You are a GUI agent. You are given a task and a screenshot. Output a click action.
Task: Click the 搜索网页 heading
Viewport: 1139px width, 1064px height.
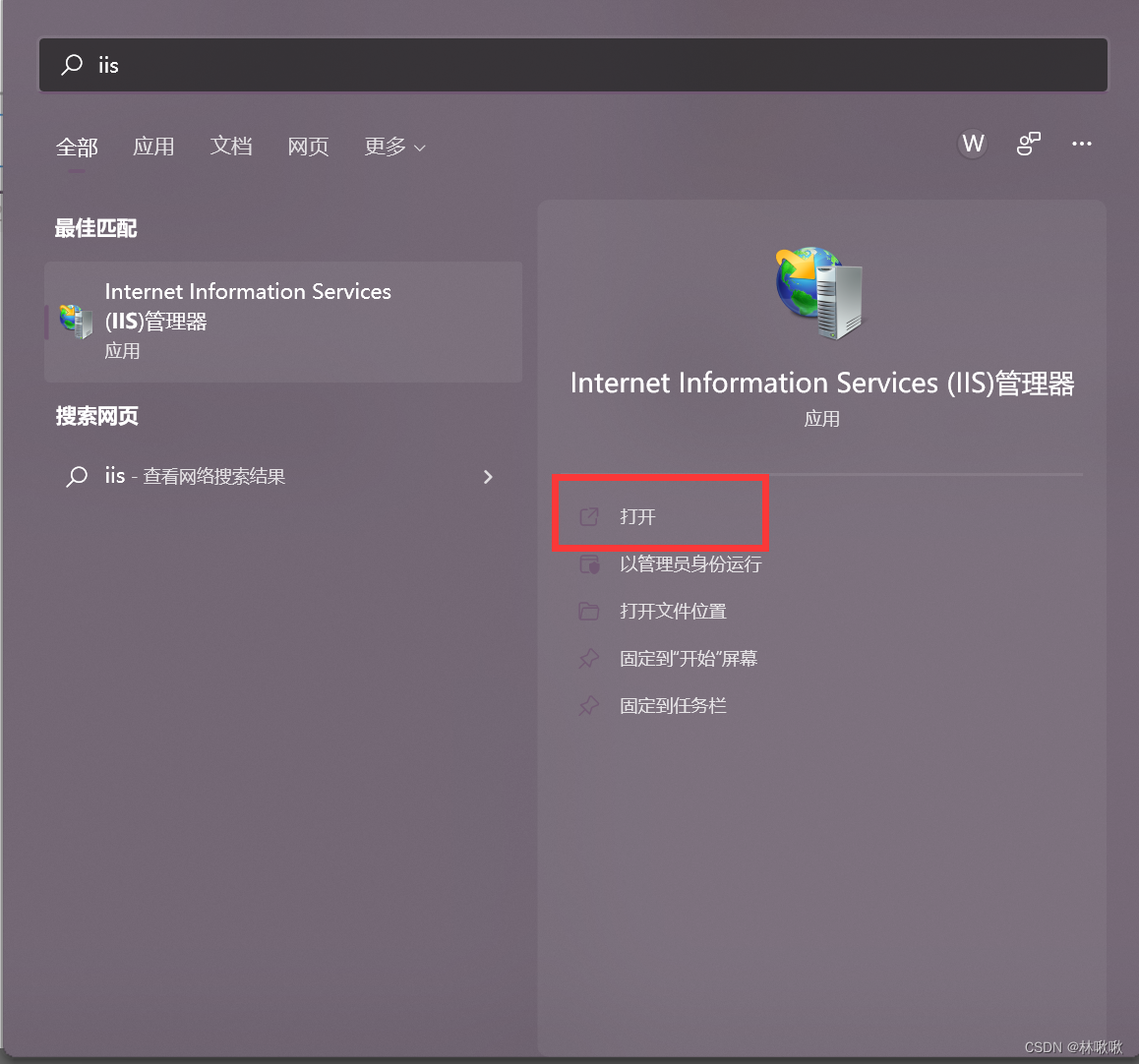click(96, 416)
